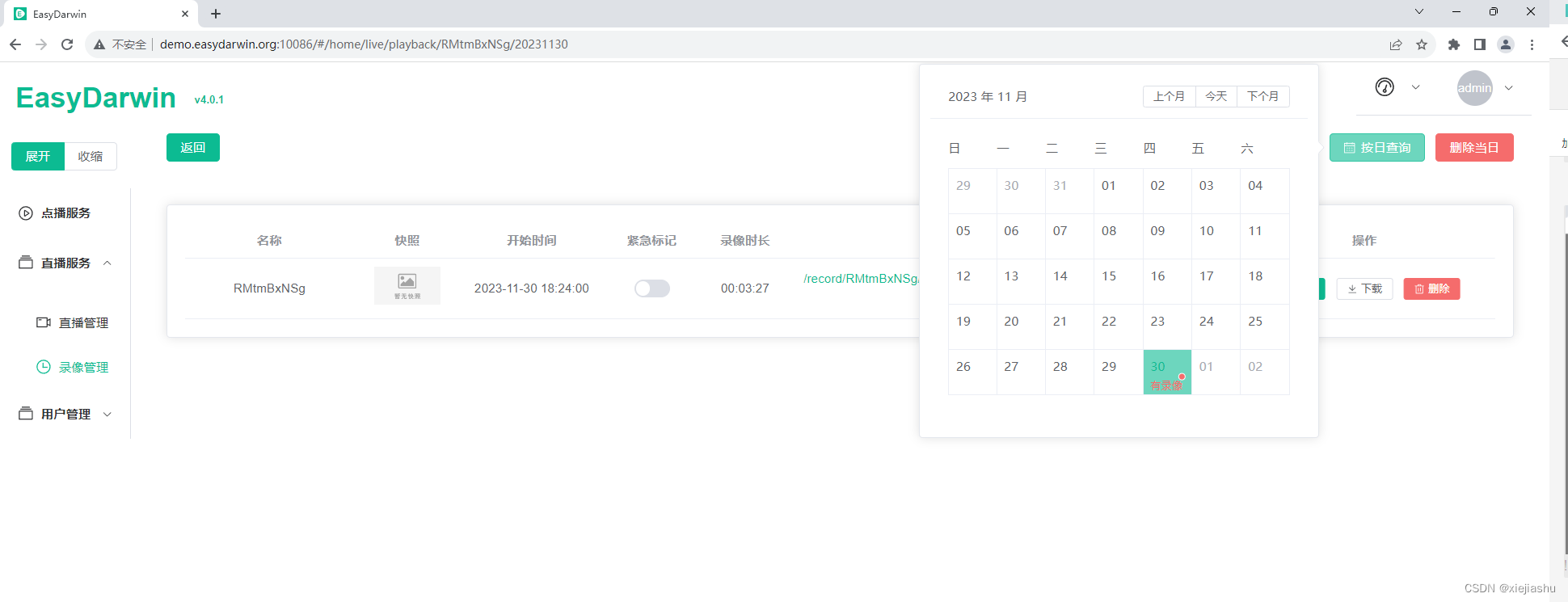1568x602 pixels.
Task: Select calendar date 30 with recording
Action: coord(1167,373)
